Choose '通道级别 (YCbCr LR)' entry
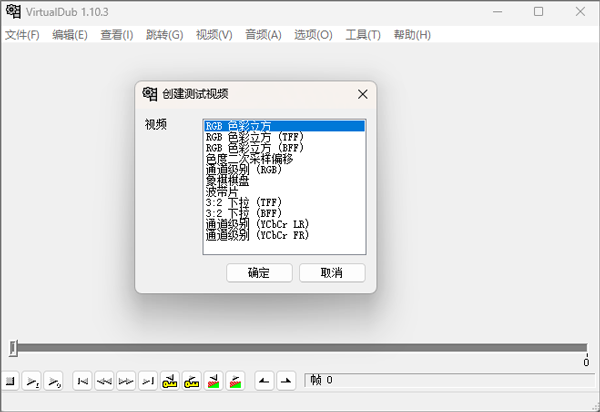This screenshot has width=600, height=412. tap(284, 224)
